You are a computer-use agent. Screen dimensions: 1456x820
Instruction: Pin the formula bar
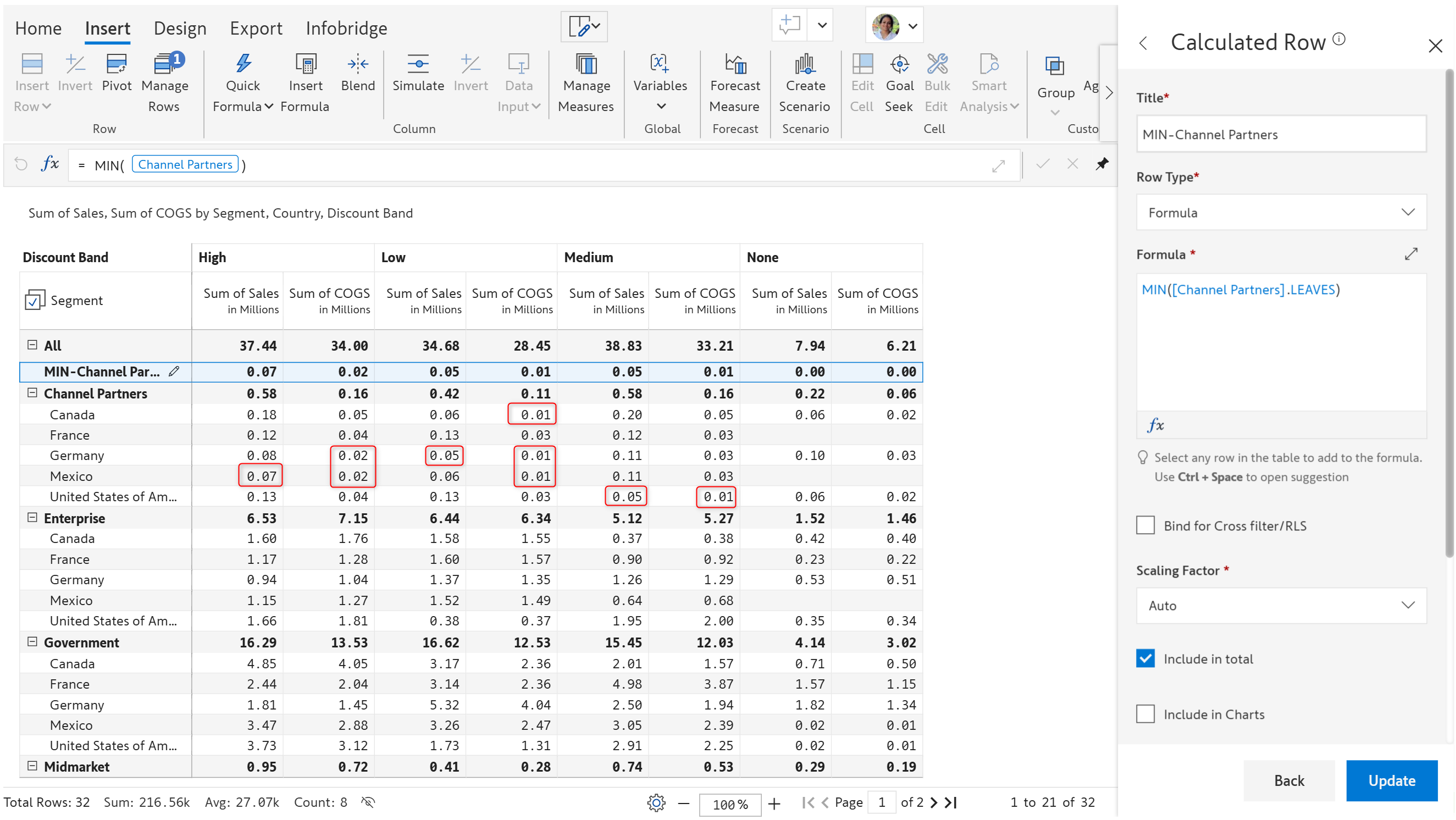pos(1101,164)
